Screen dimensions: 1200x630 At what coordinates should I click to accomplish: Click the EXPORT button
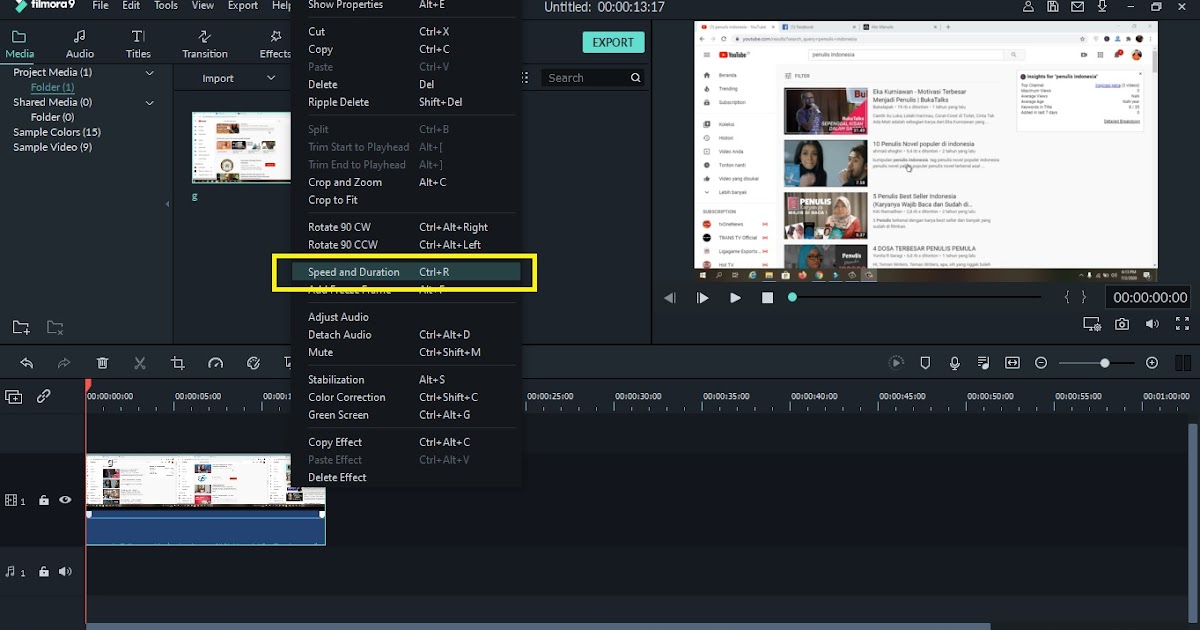coord(613,42)
